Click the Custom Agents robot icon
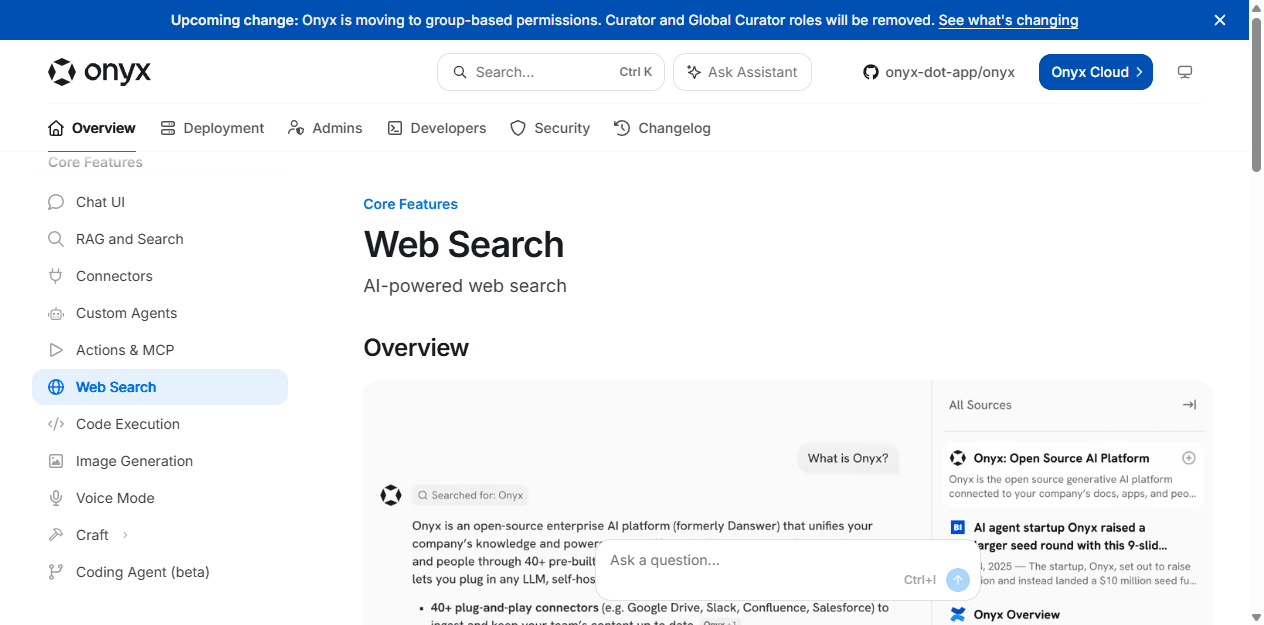 (56, 313)
